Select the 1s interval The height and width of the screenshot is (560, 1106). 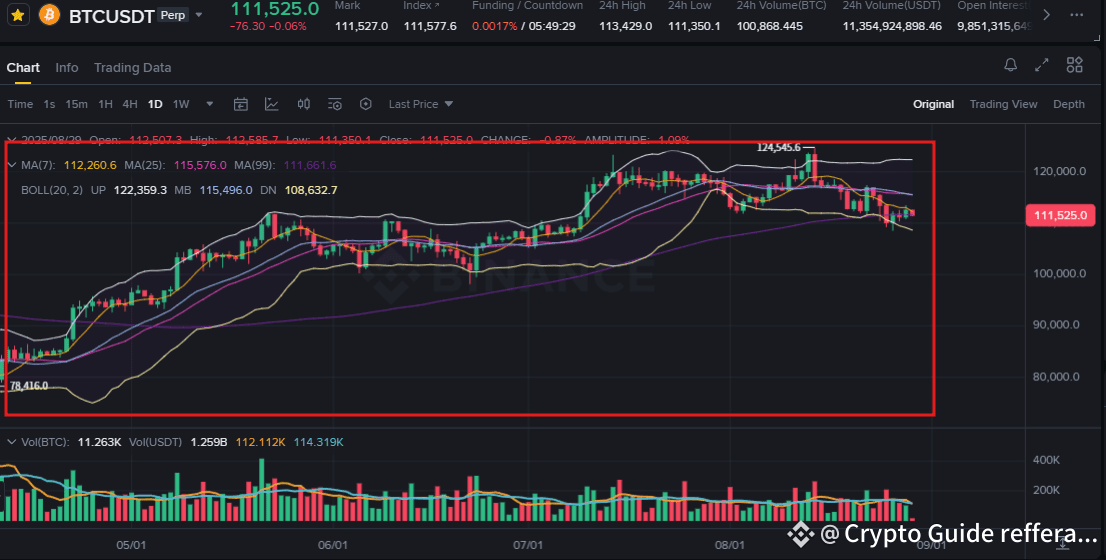49,104
